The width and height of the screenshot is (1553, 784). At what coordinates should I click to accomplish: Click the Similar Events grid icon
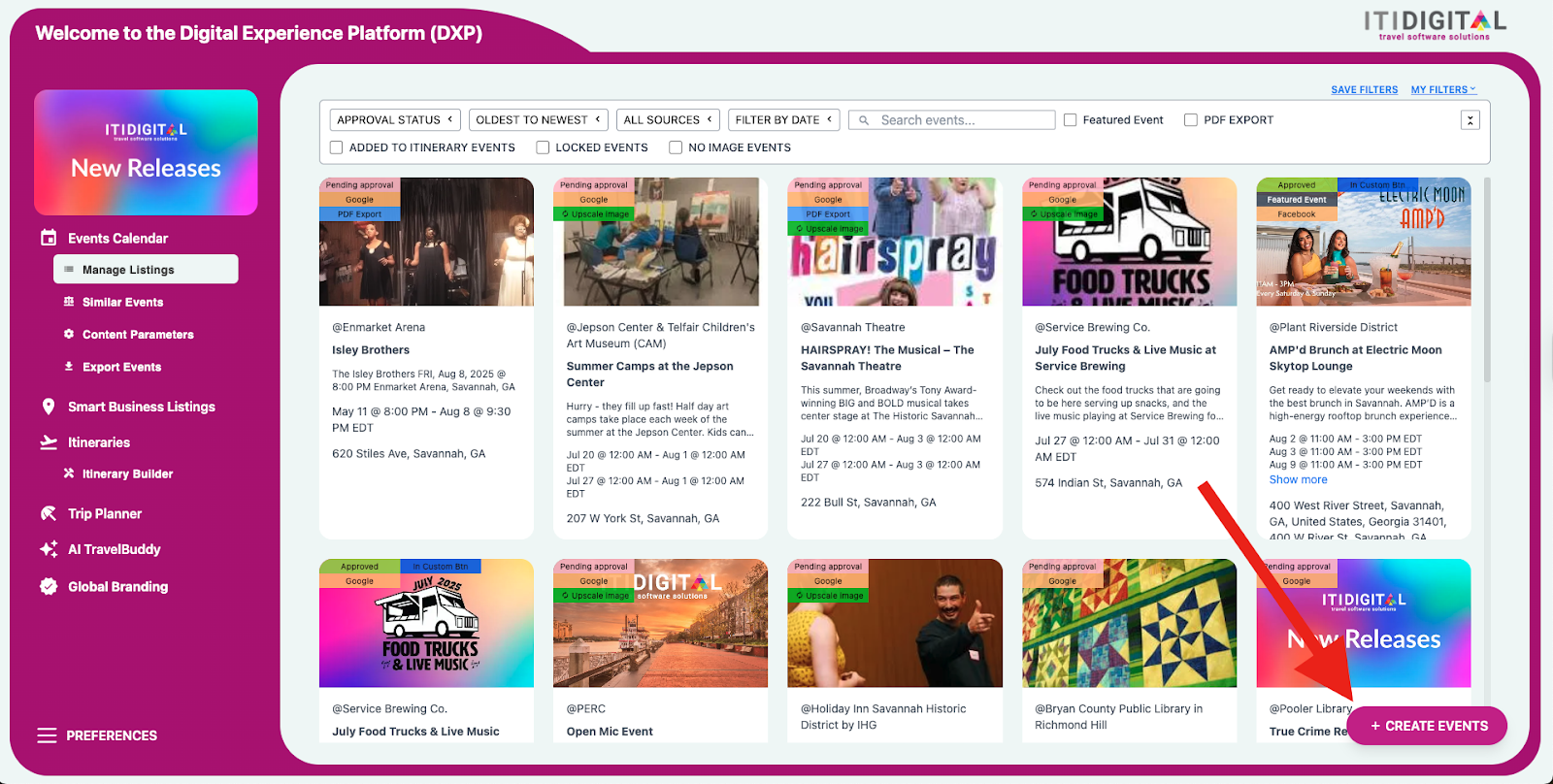tap(69, 302)
